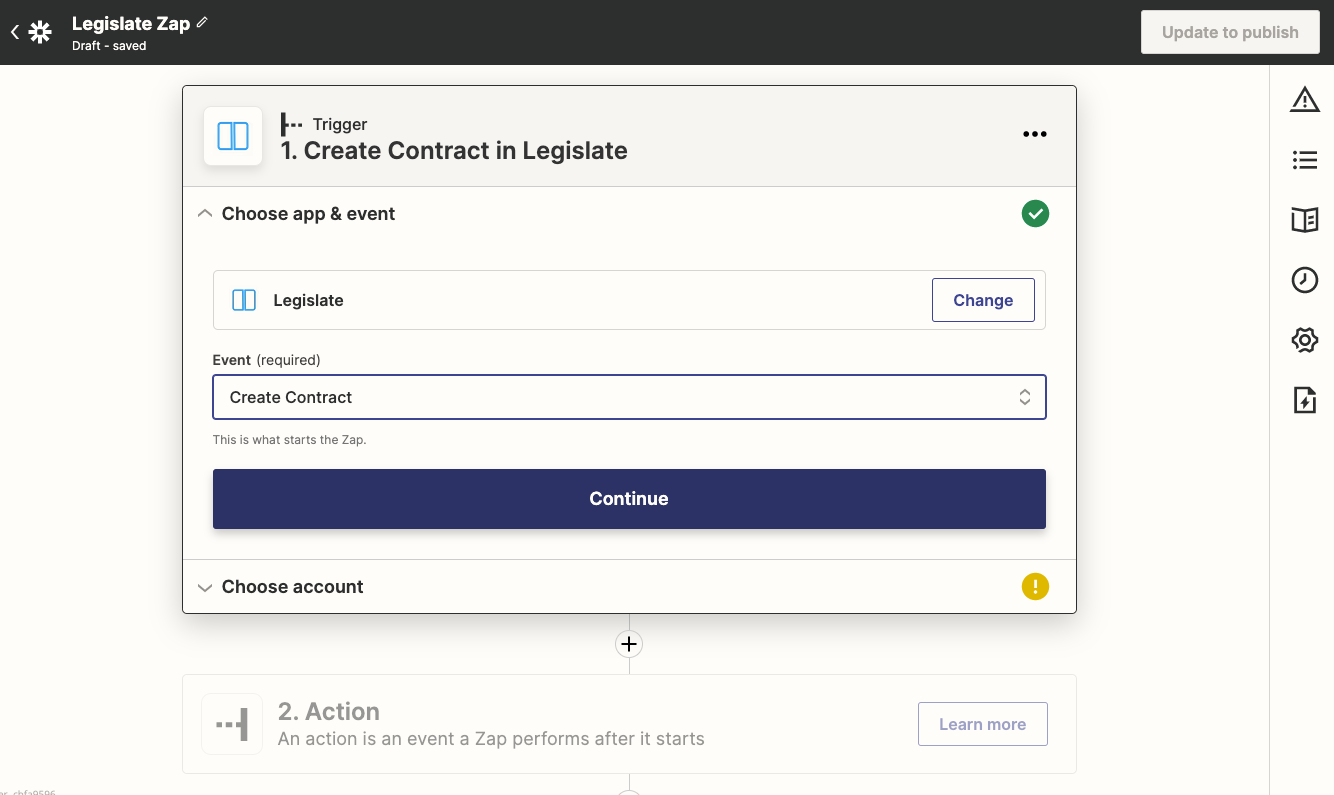Open the Zapier home logo
The width and height of the screenshot is (1334, 795).
point(40,32)
